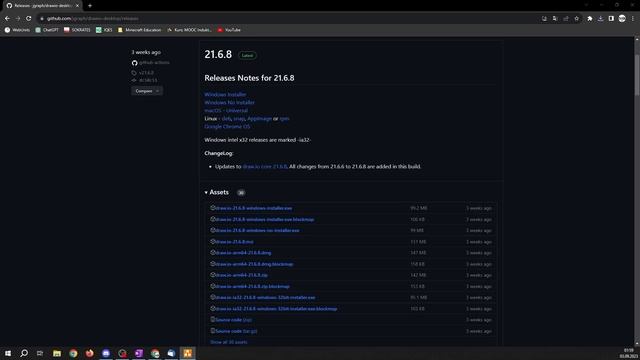Viewport: 640px width, 360px height.
Task: Open OneNote from the taskbar
Action: click(138, 353)
